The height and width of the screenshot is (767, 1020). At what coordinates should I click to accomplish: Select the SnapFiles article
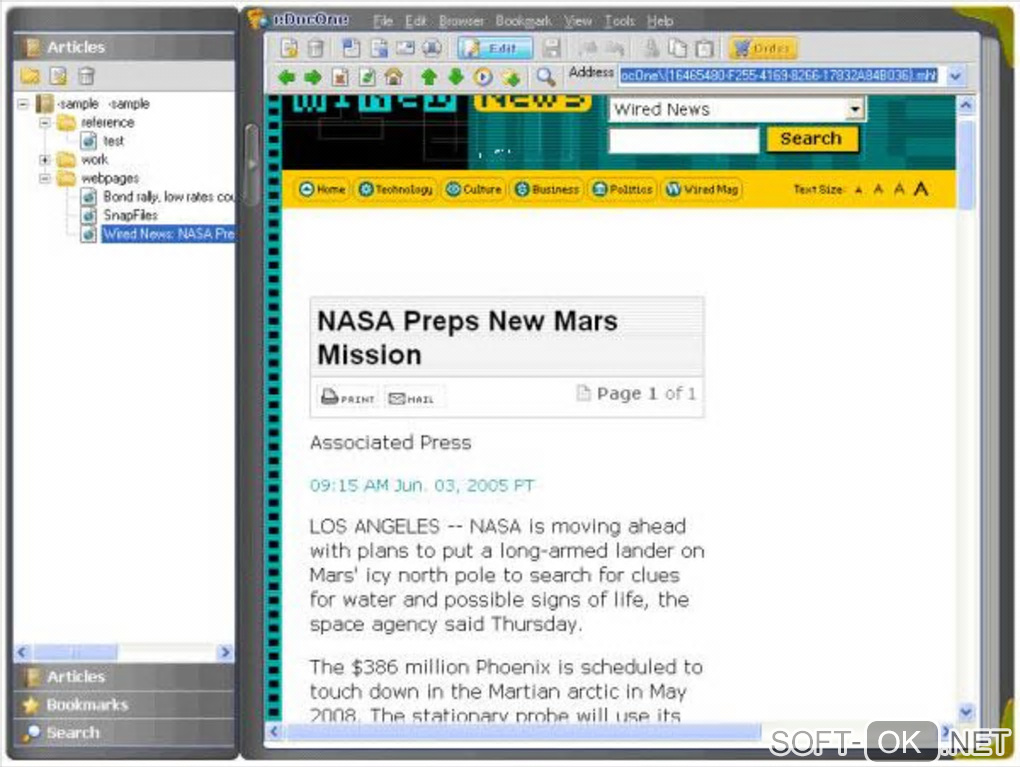point(130,215)
